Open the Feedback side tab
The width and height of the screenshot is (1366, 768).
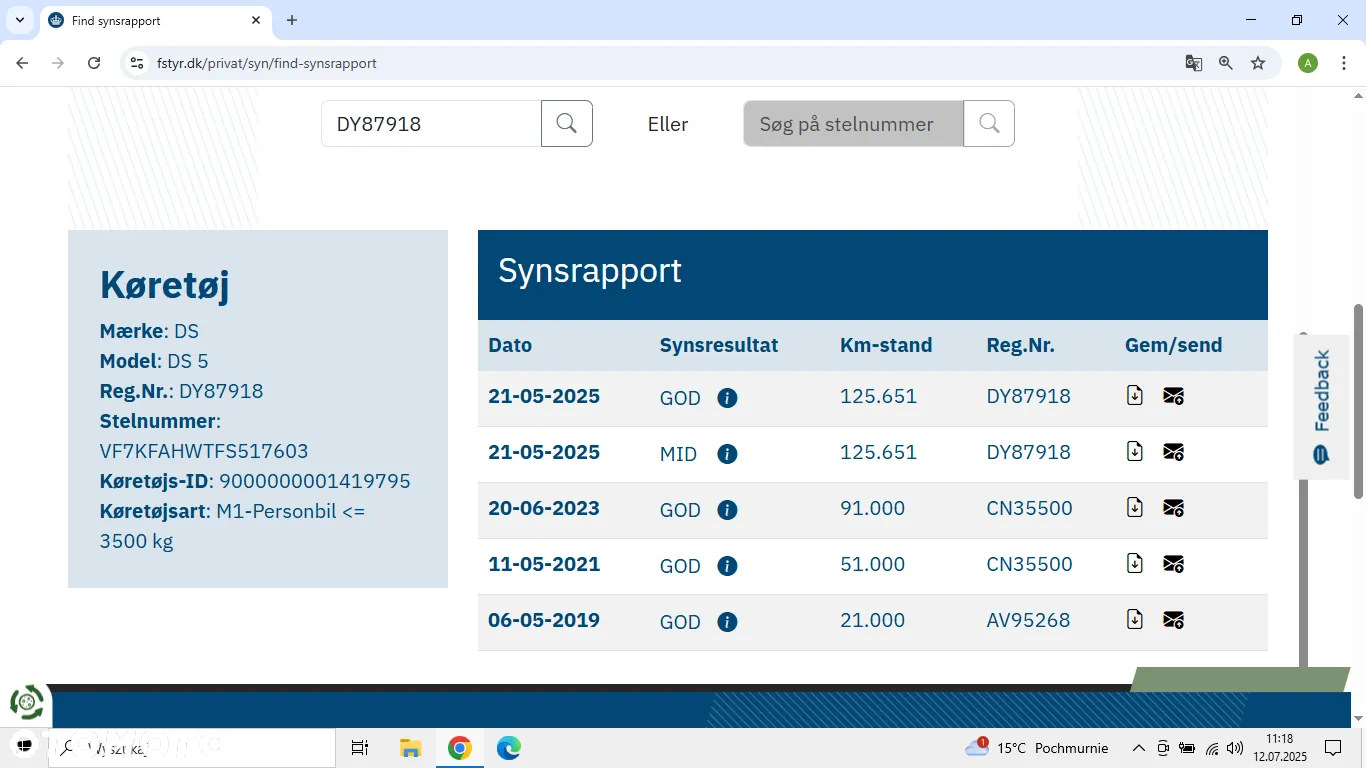point(1322,406)
